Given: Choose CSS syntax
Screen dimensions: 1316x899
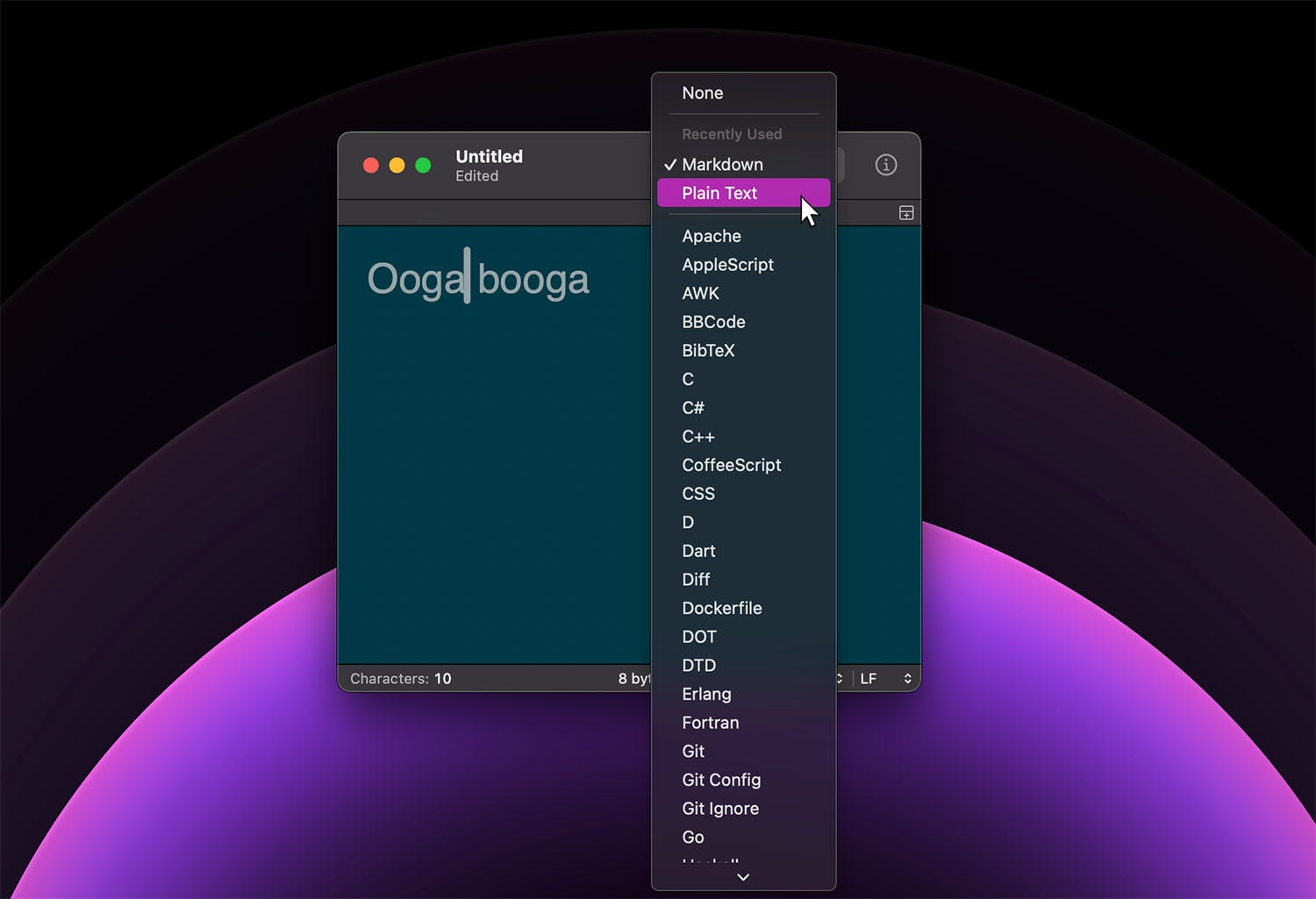Looking at the screenshot, I should pos(743,494).
